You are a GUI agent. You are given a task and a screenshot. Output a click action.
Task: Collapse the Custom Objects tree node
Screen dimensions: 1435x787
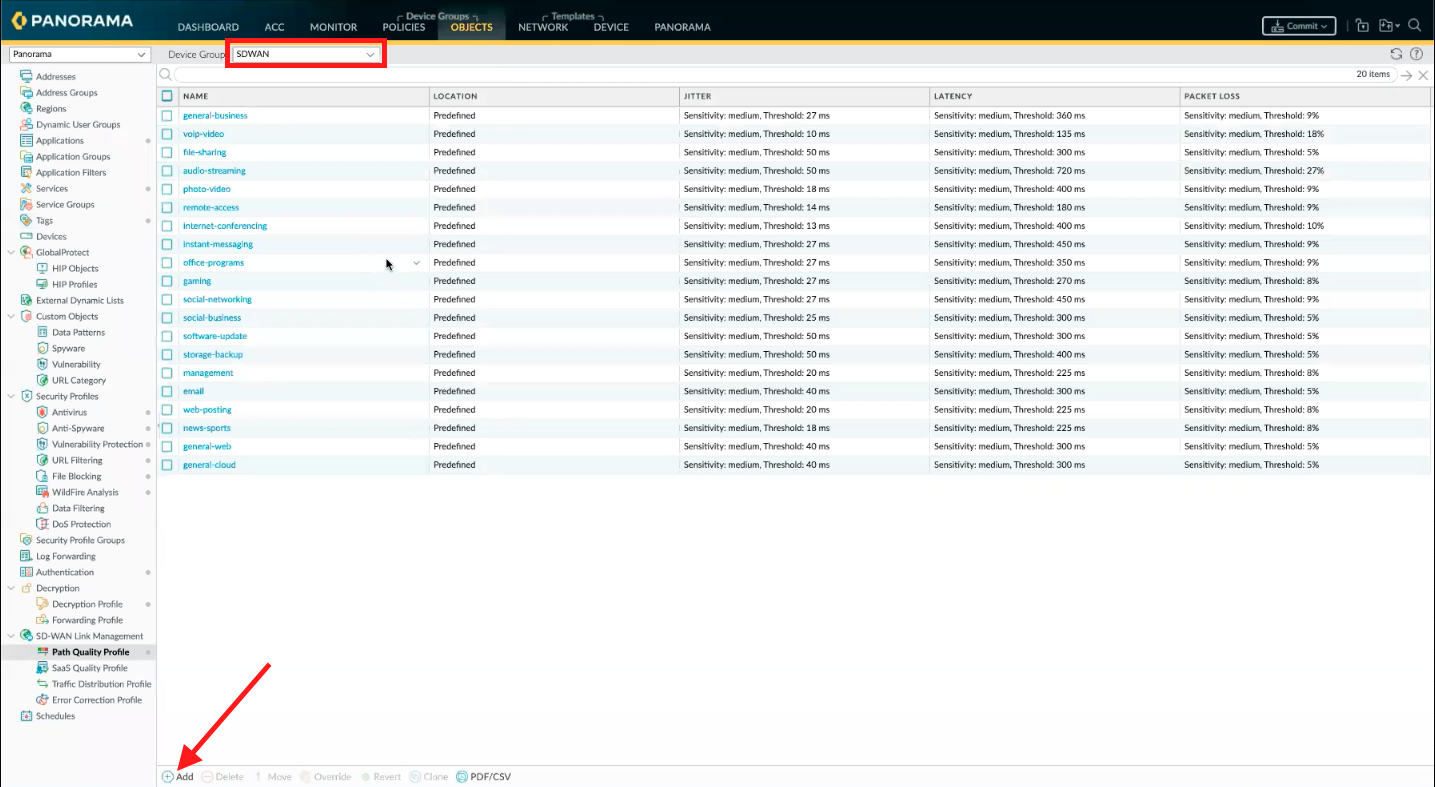click(x=12, y=316)
